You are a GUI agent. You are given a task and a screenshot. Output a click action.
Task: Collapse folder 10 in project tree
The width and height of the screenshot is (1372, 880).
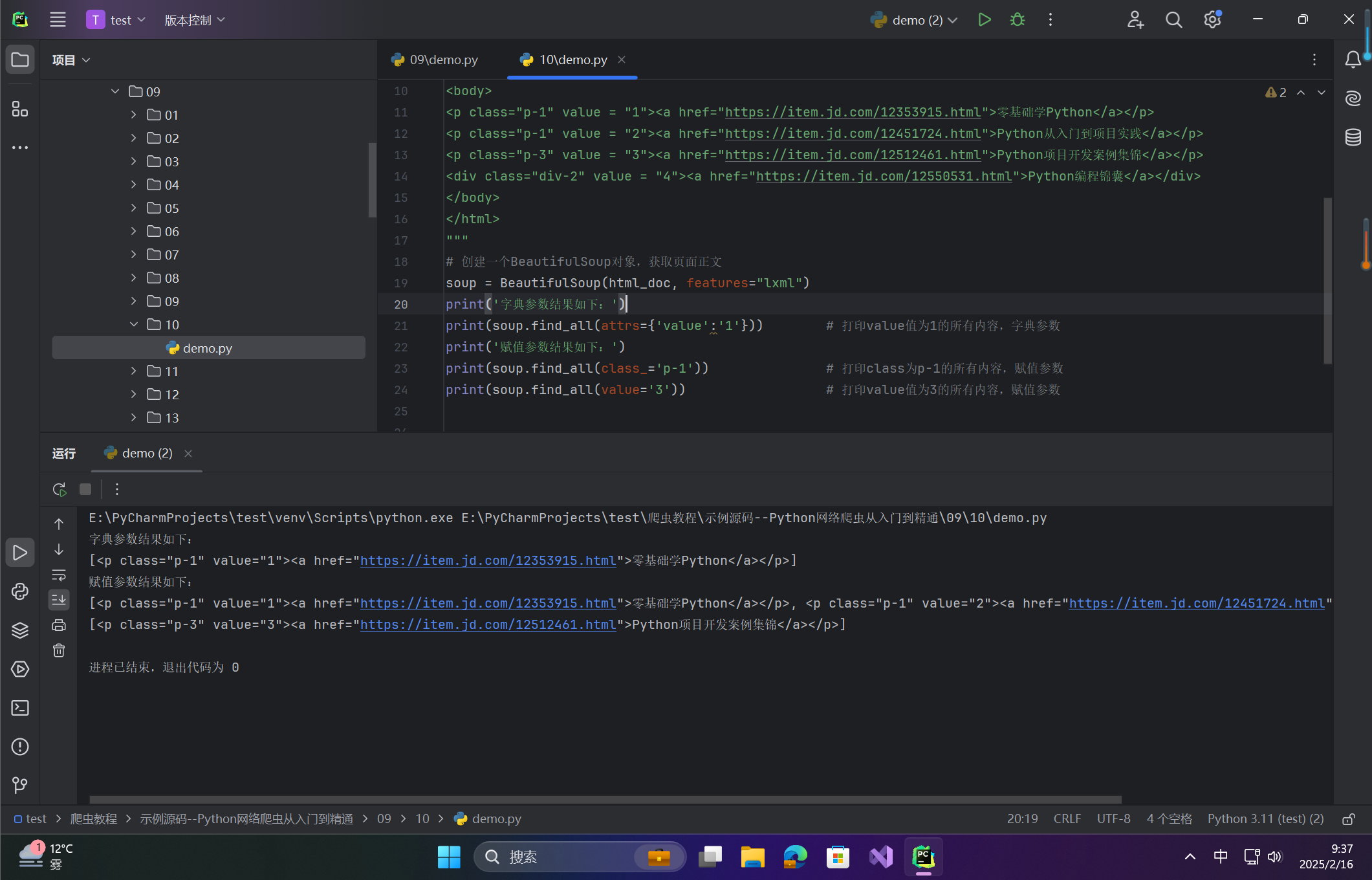[x=133, y=324]
